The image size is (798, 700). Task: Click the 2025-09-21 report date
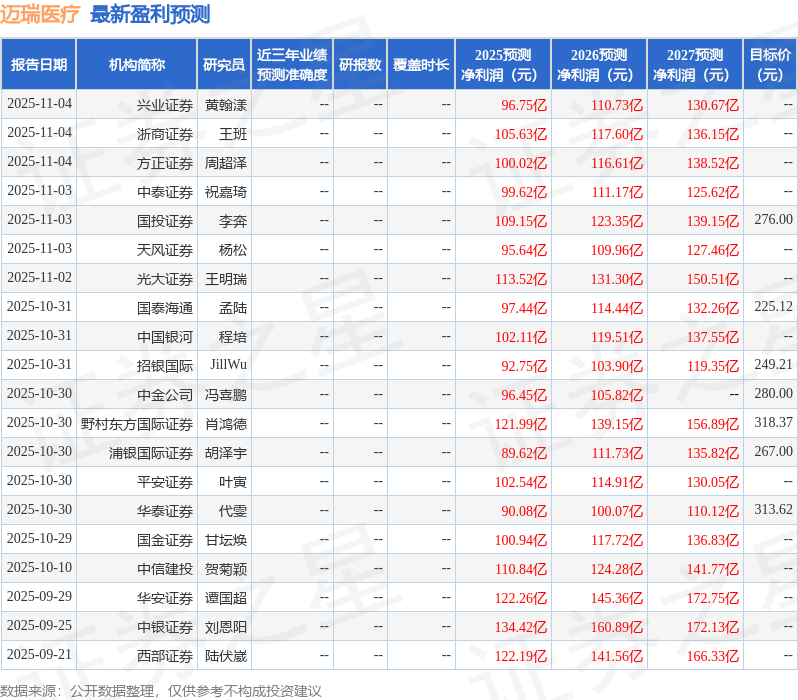39,655
